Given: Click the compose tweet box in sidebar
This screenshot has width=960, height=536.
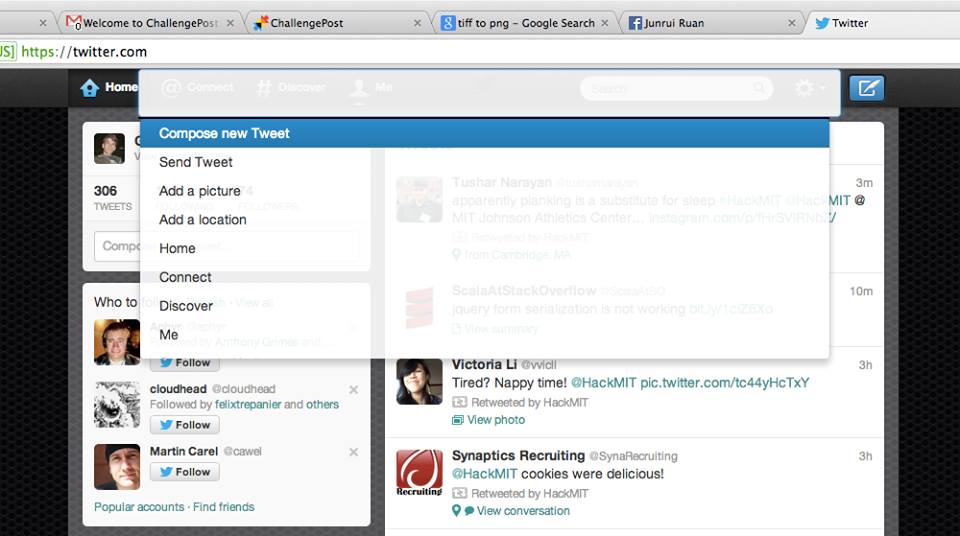Looking at the screenshot, I should click(x=227, y=246).
